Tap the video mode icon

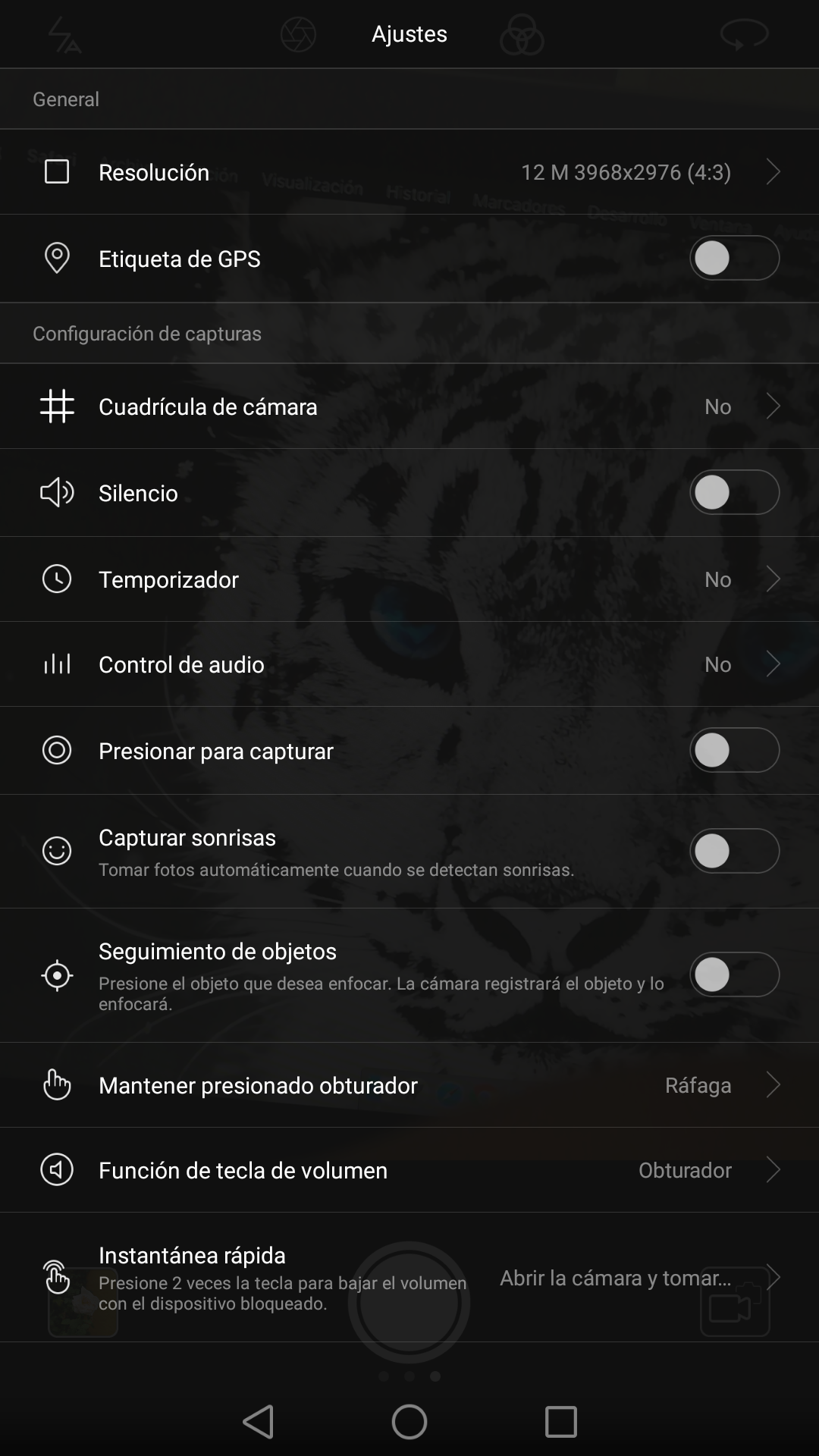click(734, 1301)
